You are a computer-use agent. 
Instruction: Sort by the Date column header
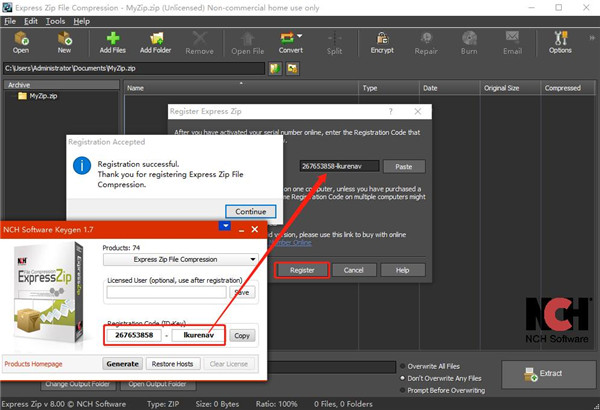(449, 88)
